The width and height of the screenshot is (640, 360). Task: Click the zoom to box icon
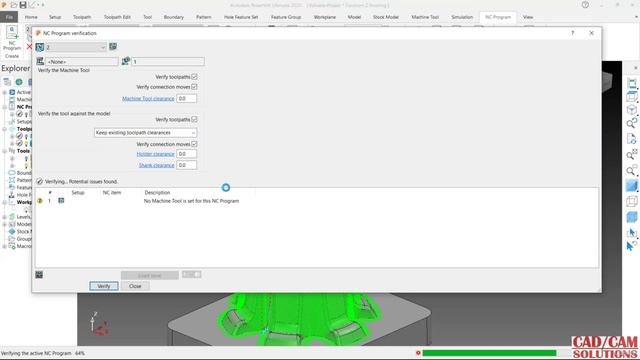tap(631, 170)
